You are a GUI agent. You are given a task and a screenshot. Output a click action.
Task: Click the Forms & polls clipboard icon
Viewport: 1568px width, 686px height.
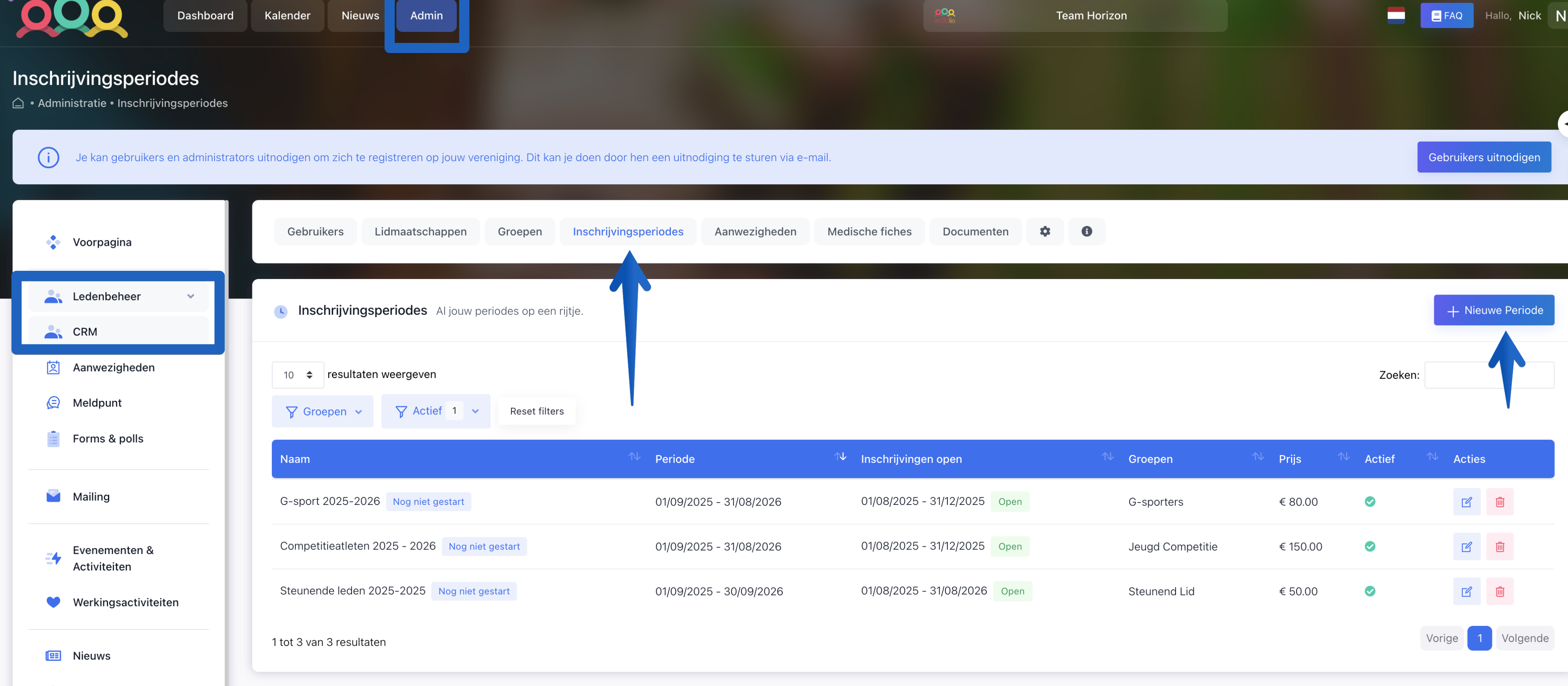click(53, 439)
